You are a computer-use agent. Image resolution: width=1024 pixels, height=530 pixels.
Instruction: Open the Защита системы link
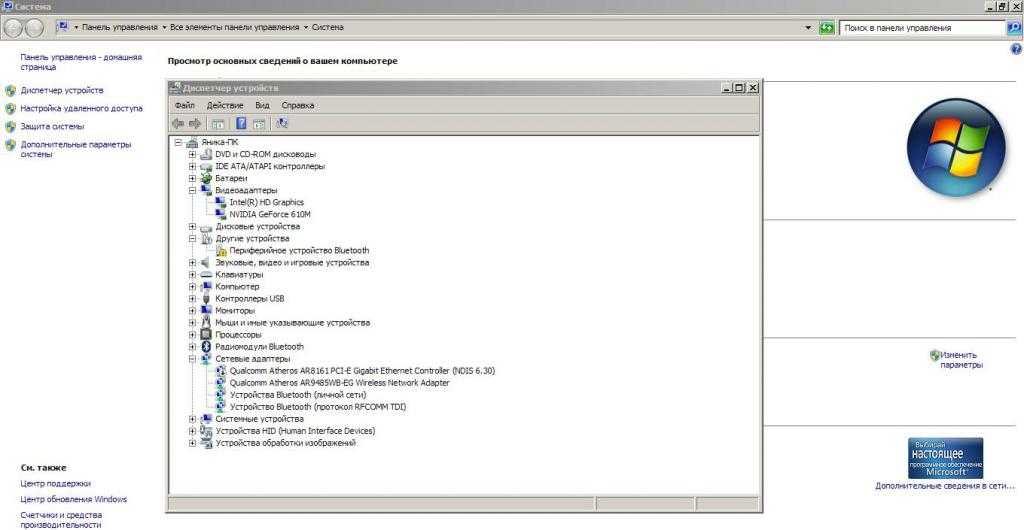pos(52,127)
